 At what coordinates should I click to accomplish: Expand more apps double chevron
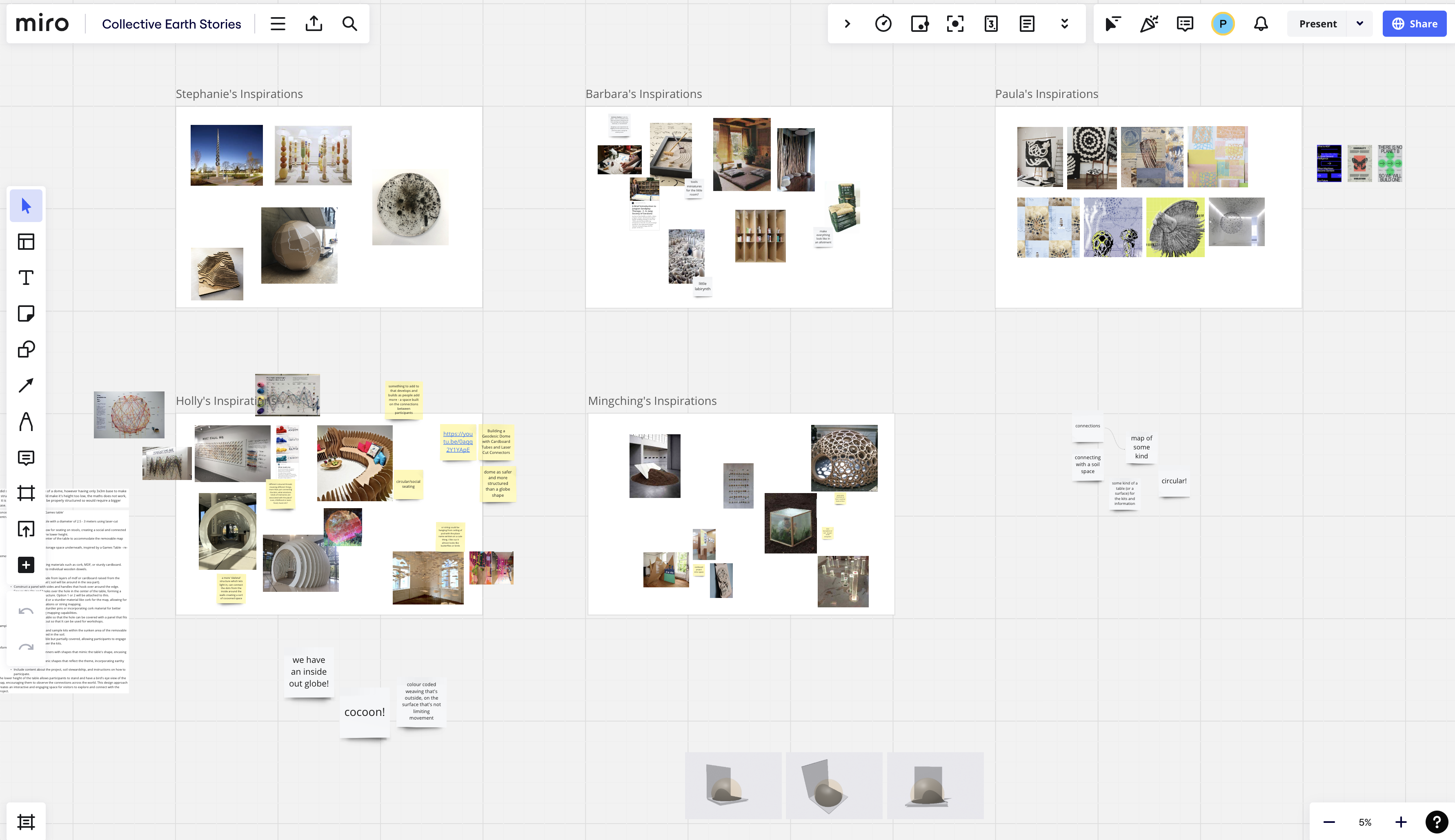click(1064, 24)
